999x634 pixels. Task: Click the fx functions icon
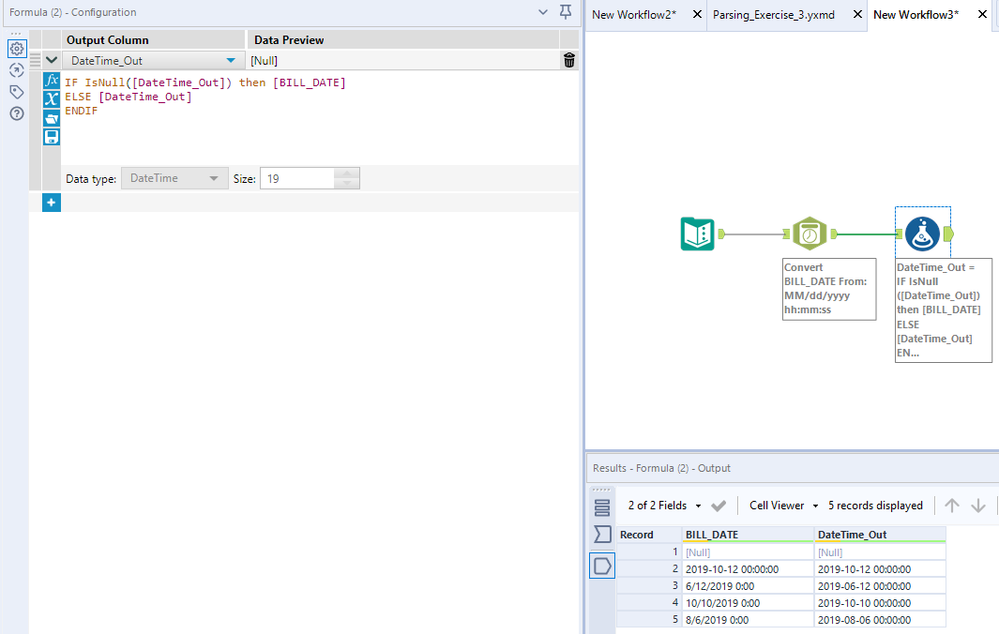52,81
